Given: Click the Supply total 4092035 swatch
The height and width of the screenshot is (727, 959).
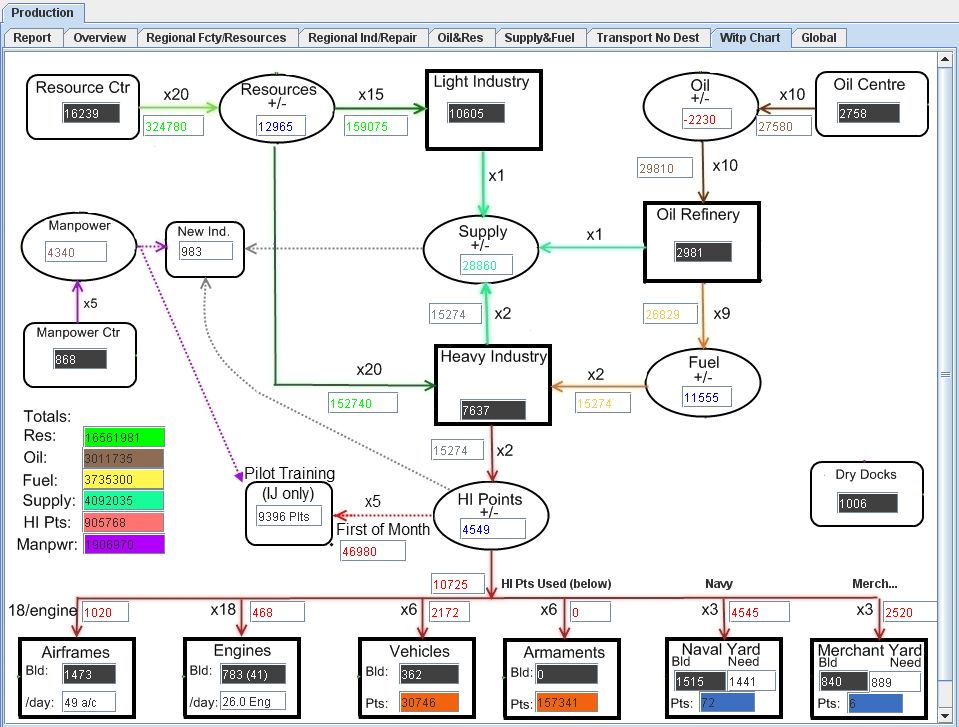Looking at the screenshot, I should coord(124,500).
